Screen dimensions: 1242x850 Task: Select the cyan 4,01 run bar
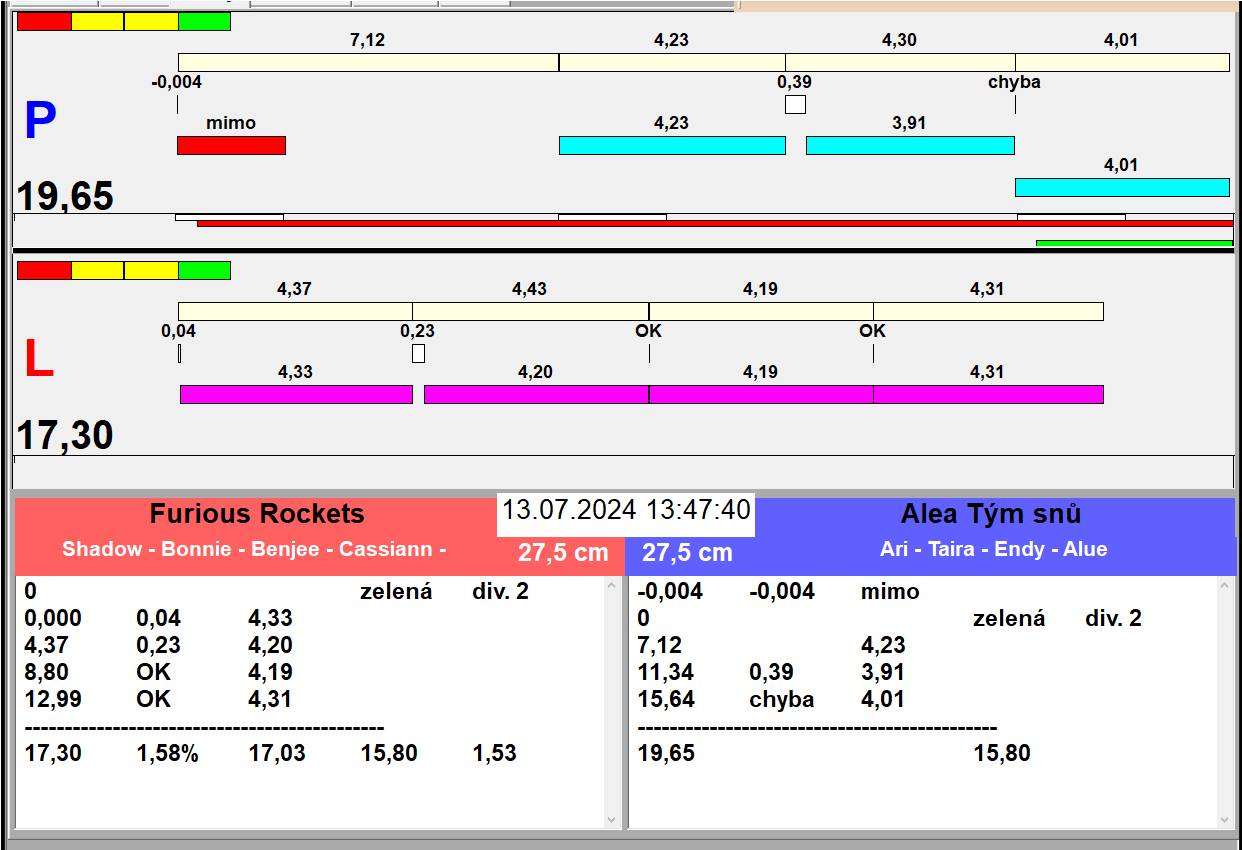[1122, 187]
